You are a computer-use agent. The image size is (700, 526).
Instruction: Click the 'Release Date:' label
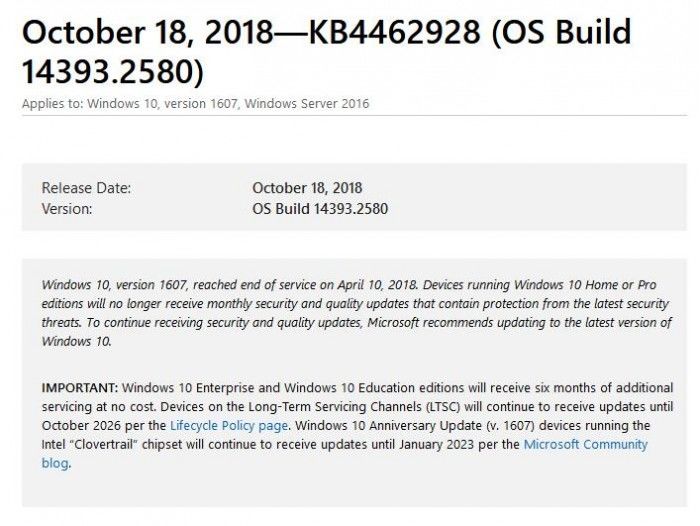pos(86,188)
